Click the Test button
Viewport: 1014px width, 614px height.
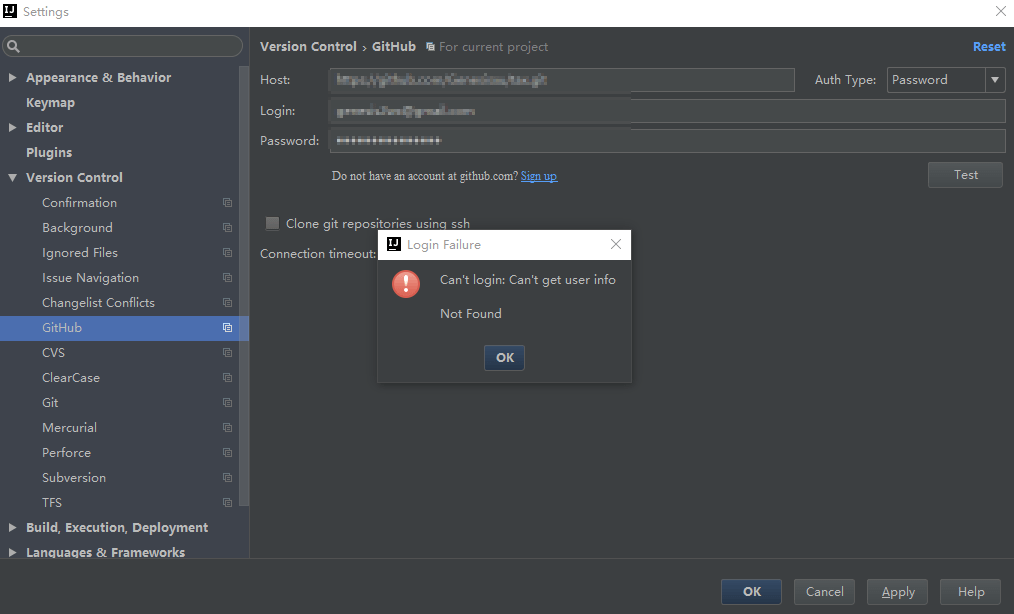tap(964, 174)
